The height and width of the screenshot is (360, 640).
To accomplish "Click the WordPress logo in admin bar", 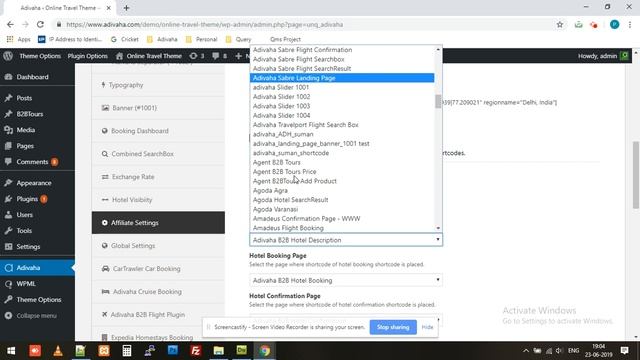I will tap(8, 56).
